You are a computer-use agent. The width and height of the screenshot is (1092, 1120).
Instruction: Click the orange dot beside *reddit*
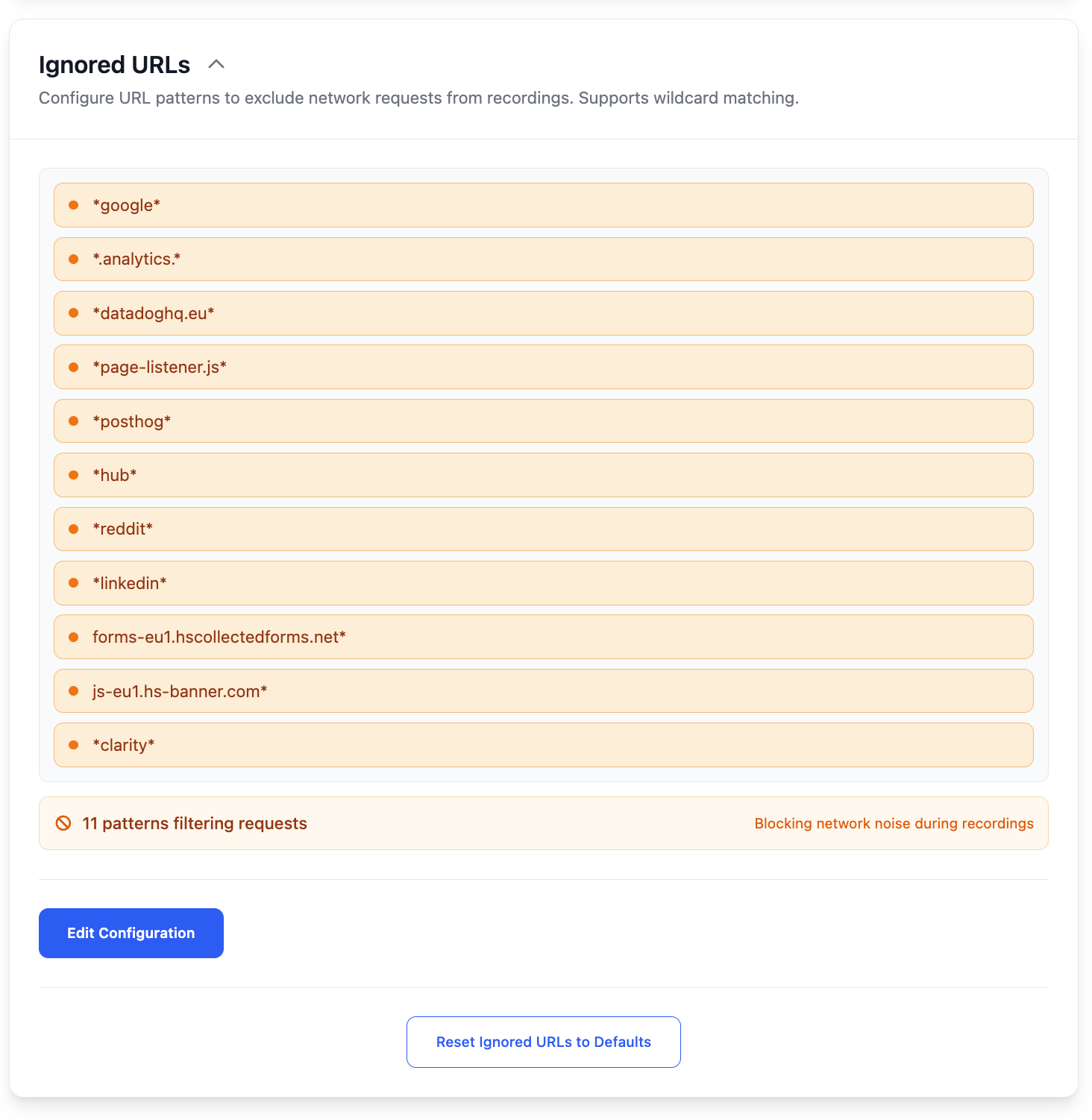coord(74,529)
